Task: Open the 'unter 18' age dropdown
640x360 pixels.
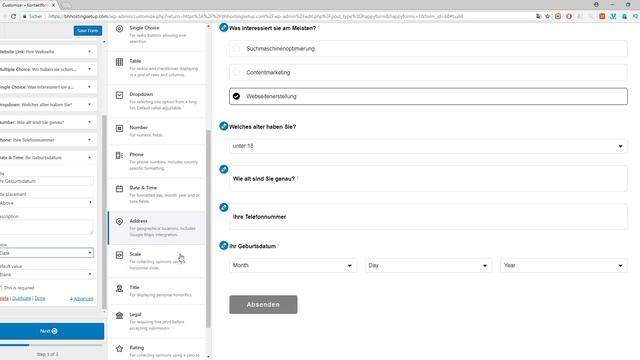Action: [428, 146]
